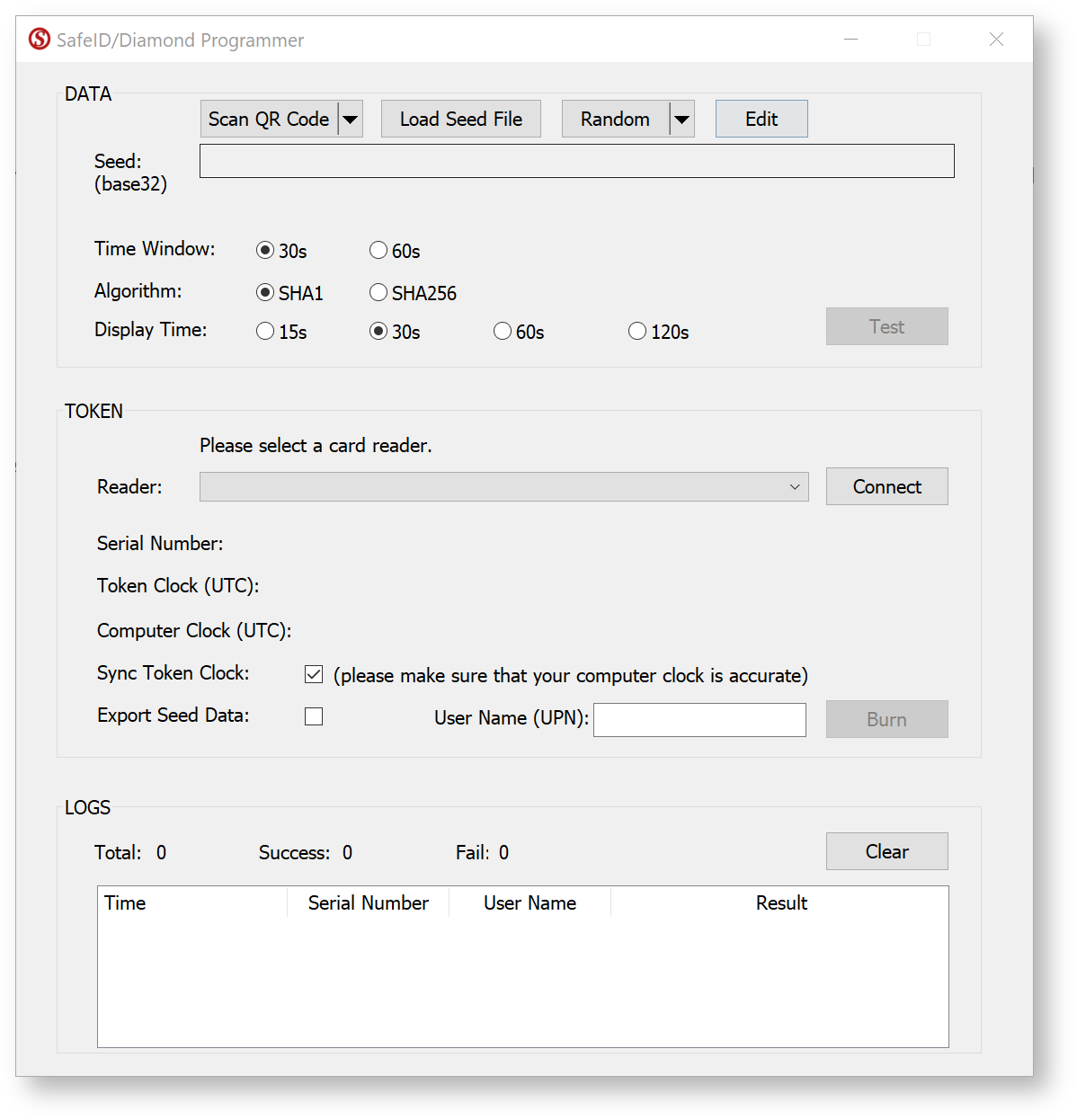Choose the SHA256 algorithm
The width and height of the screenshot is (1077, 1120).
378,292
